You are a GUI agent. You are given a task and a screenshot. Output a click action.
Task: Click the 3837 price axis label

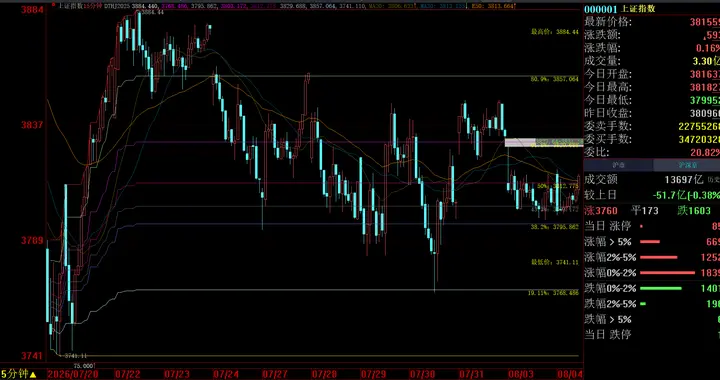(x=32, y=125)
